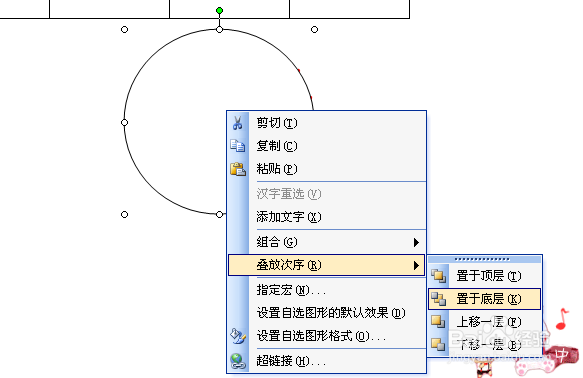Click the scissors icon beside 剪切

tap(238, 123)
